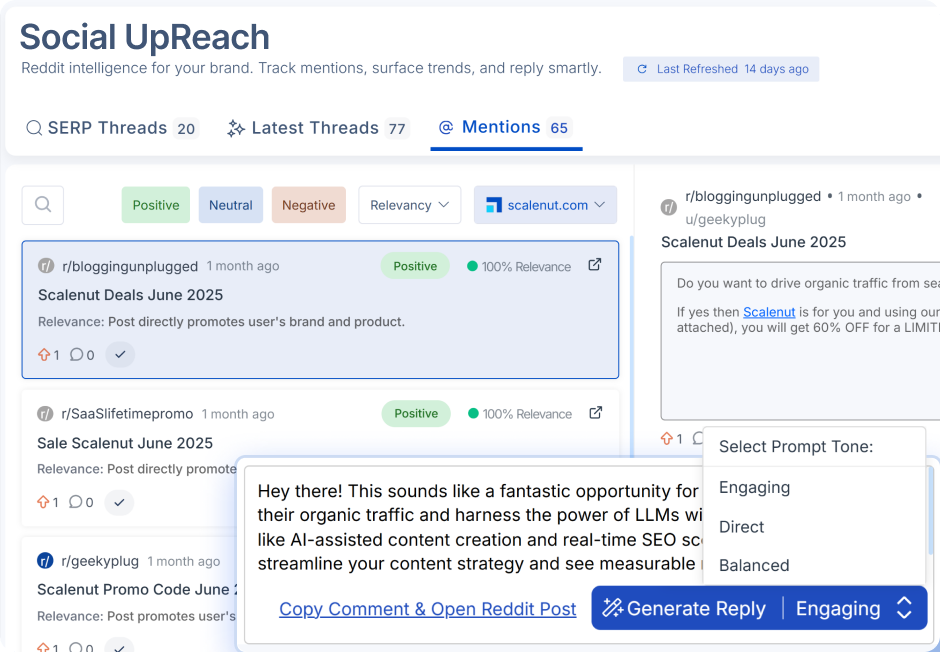
Task: Click 'r/bloggingunplugged' name in detail panel
Action: (x=753, y=197)
